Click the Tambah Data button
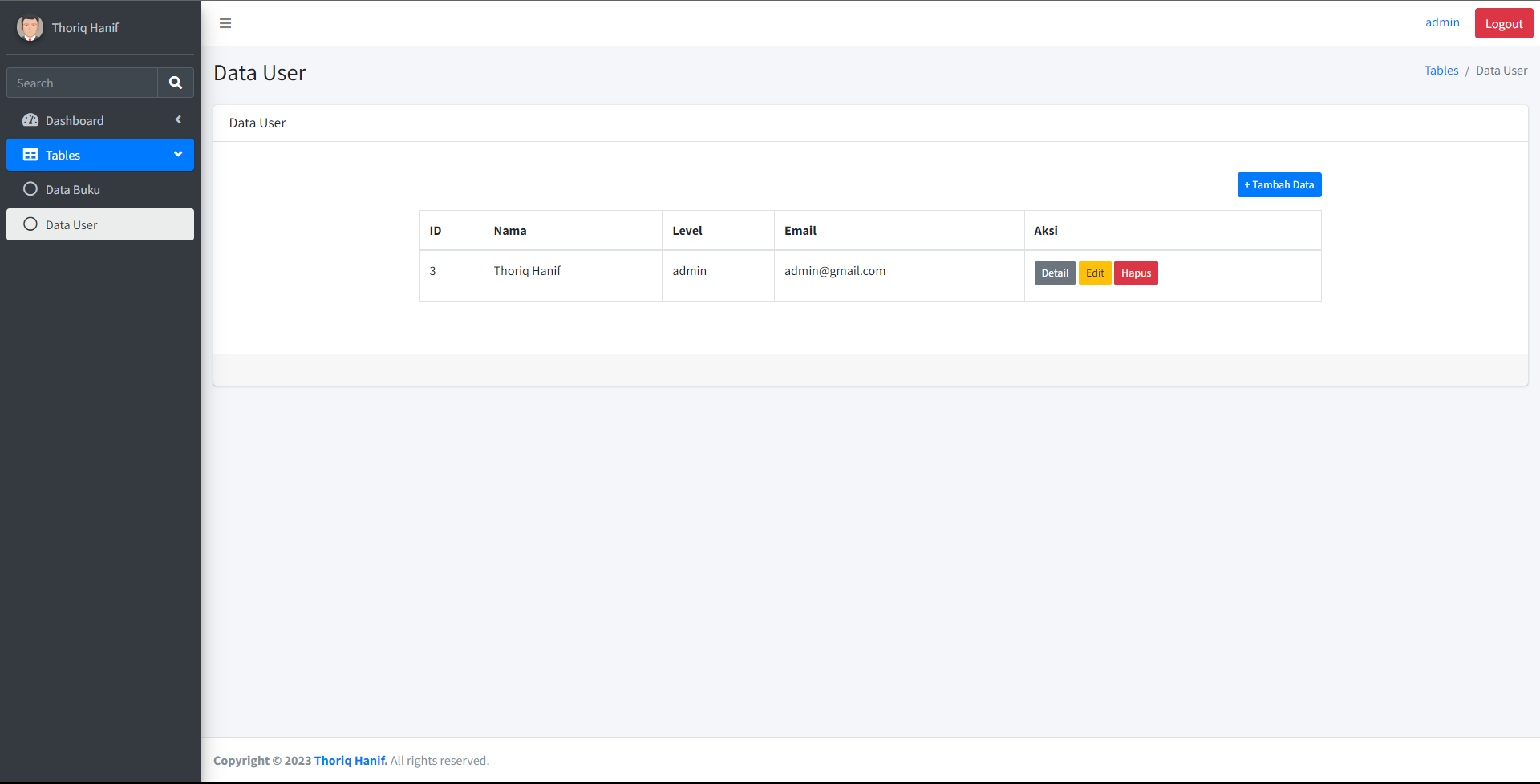1540x784 pixels. coord(1279,185)
